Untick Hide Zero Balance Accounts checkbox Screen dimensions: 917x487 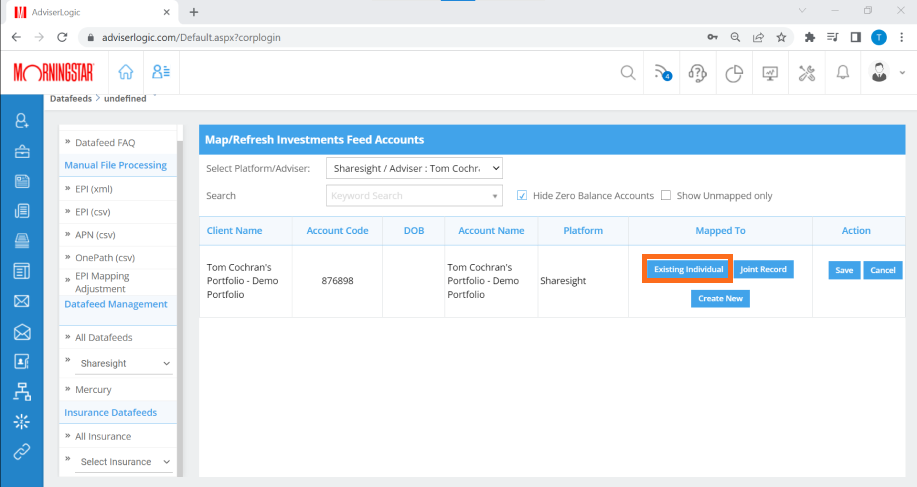[522, 195]
